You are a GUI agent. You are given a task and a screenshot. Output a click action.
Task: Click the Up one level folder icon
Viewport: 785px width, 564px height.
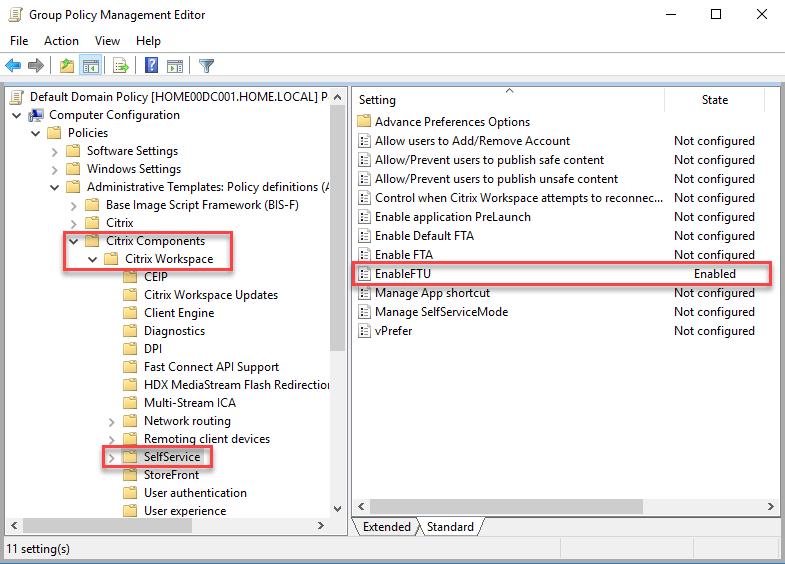(x=67, y=66)
